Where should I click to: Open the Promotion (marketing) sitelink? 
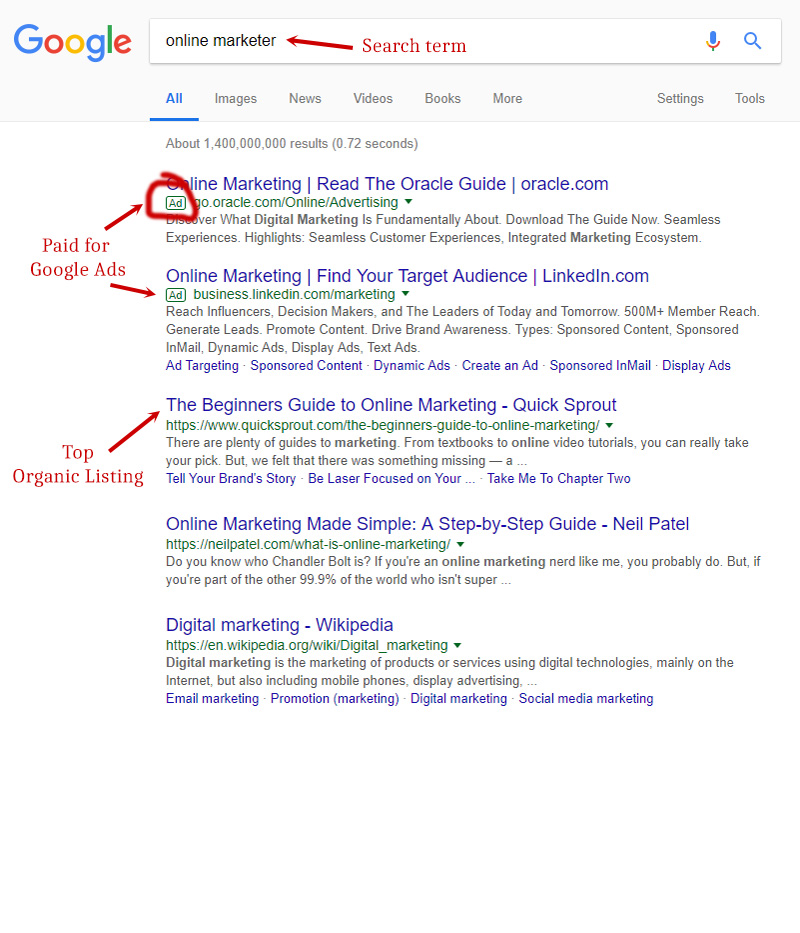[335, 699]
